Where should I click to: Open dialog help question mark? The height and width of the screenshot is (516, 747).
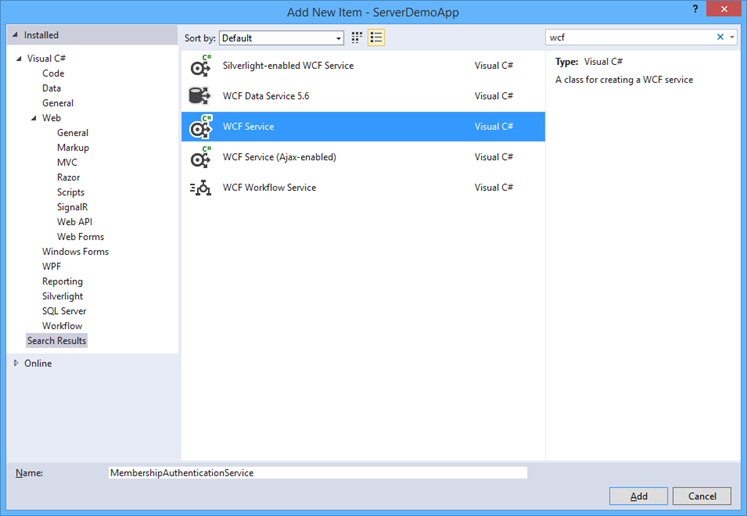695,9
